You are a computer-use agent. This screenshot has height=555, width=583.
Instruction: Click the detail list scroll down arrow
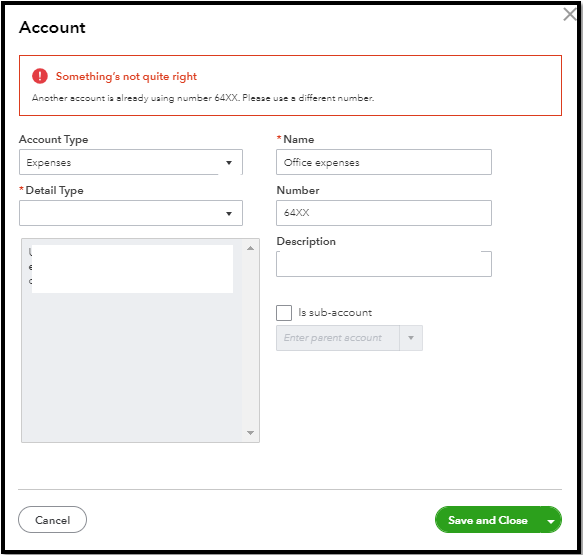coord(251,433)
